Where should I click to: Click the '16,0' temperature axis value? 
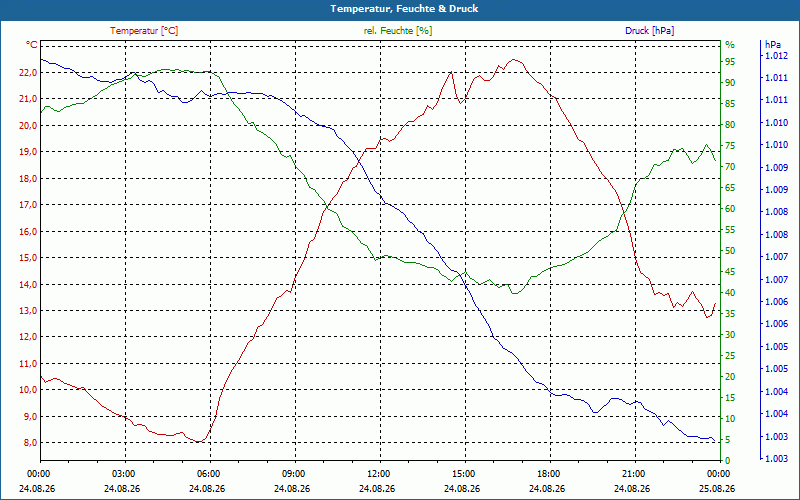(x=28, y=232)
